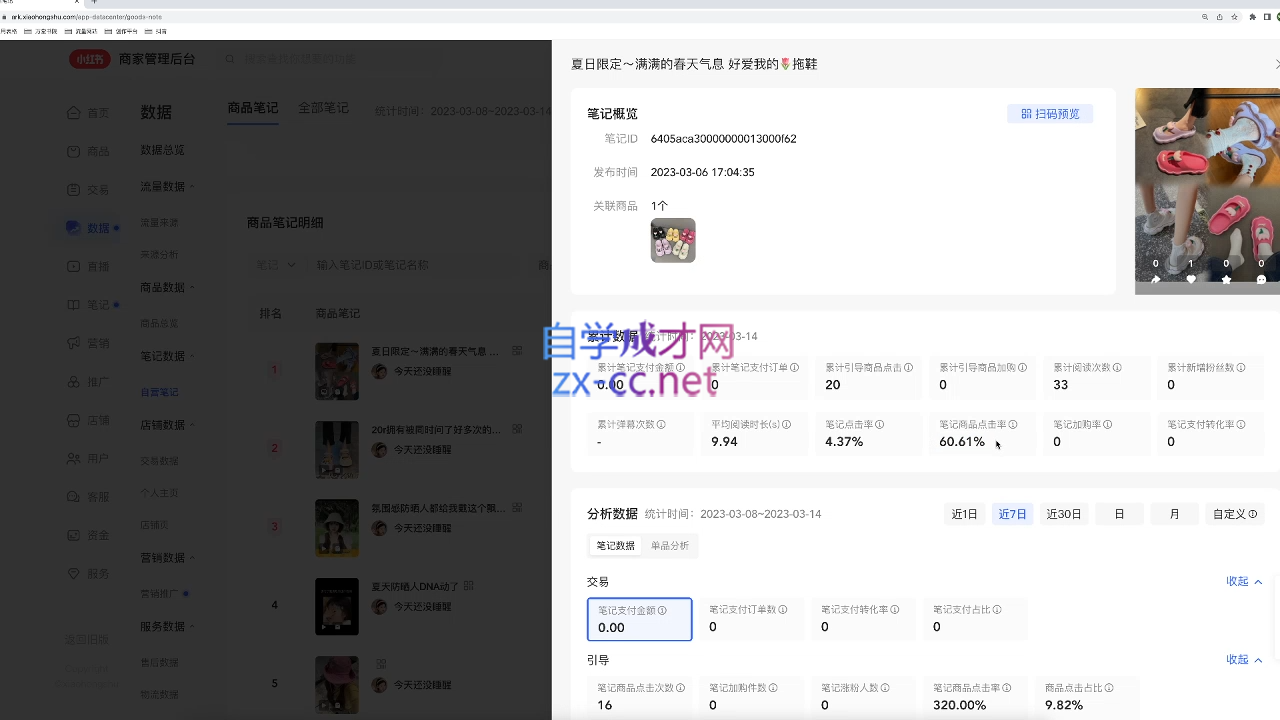
Task: Select the 月 time range option
Action: (1174, 514)
